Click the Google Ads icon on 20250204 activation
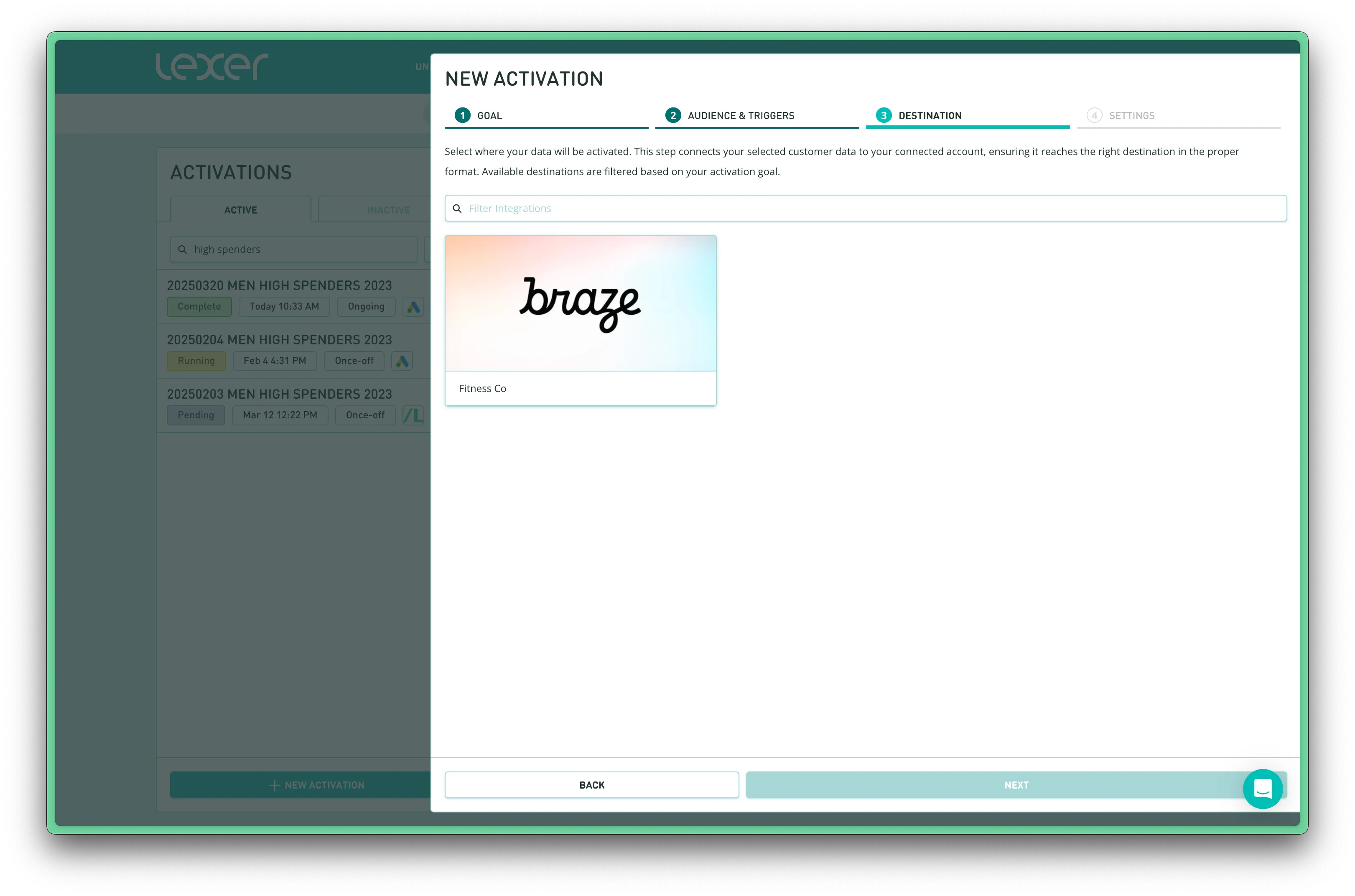 tap(402, 361)
